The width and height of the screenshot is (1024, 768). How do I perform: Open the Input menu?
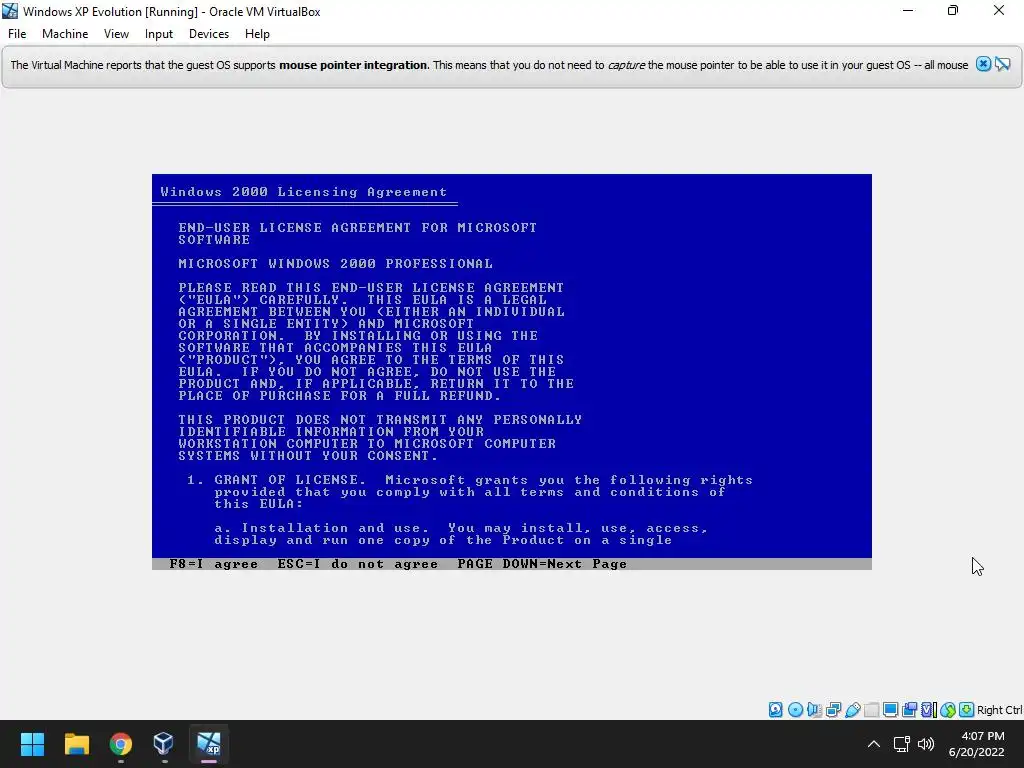[x=159, y=34]
